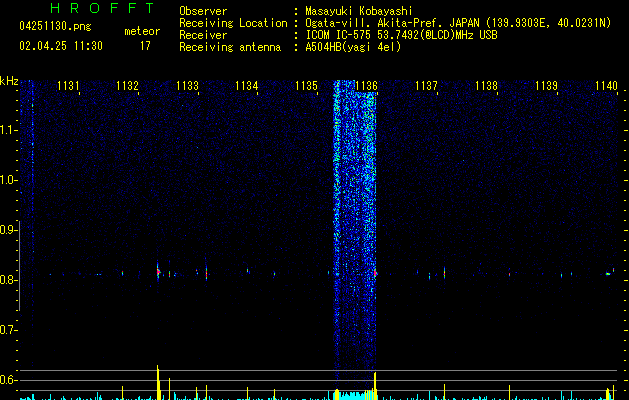Click the 'Receiving Location' label
The width and height of the screenshot is (629, 400).
click(x=233, y=23)
